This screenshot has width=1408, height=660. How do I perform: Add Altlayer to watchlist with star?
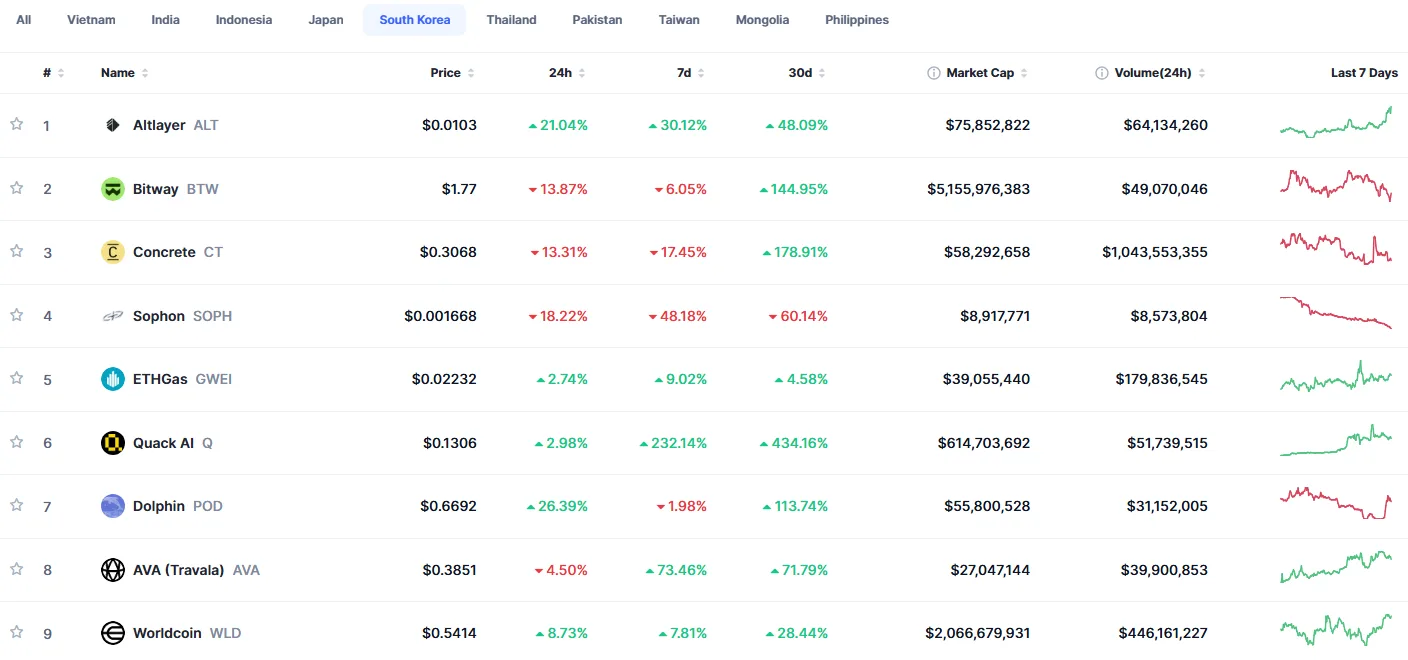[16, 124]
